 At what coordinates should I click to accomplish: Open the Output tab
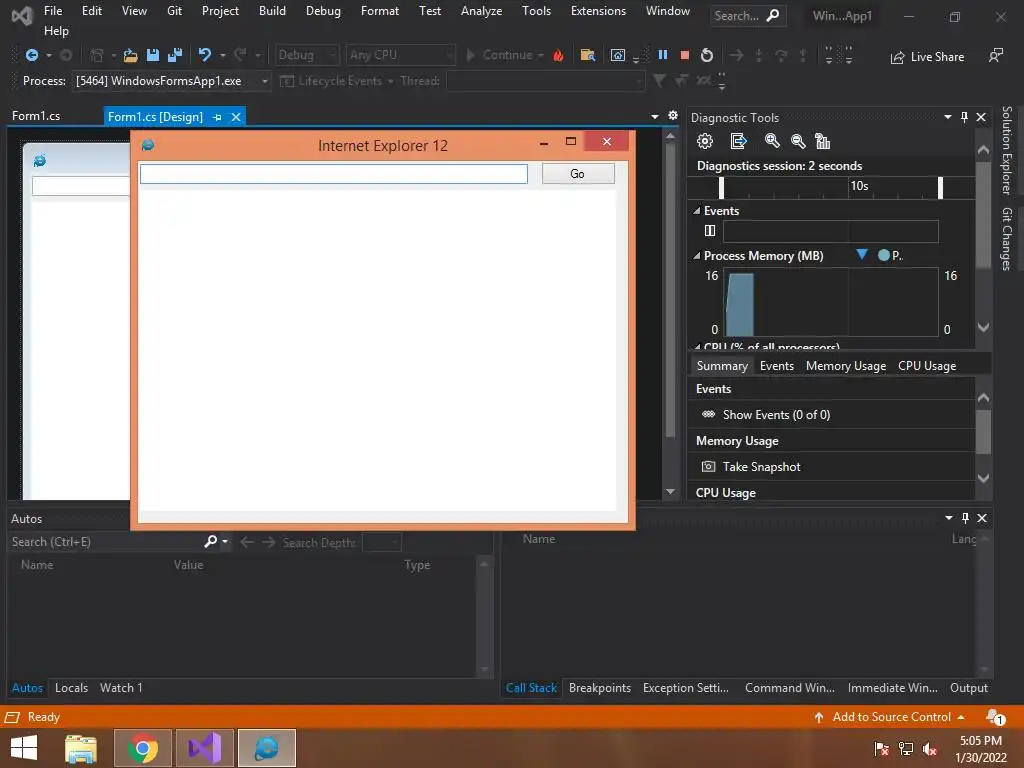968,688
